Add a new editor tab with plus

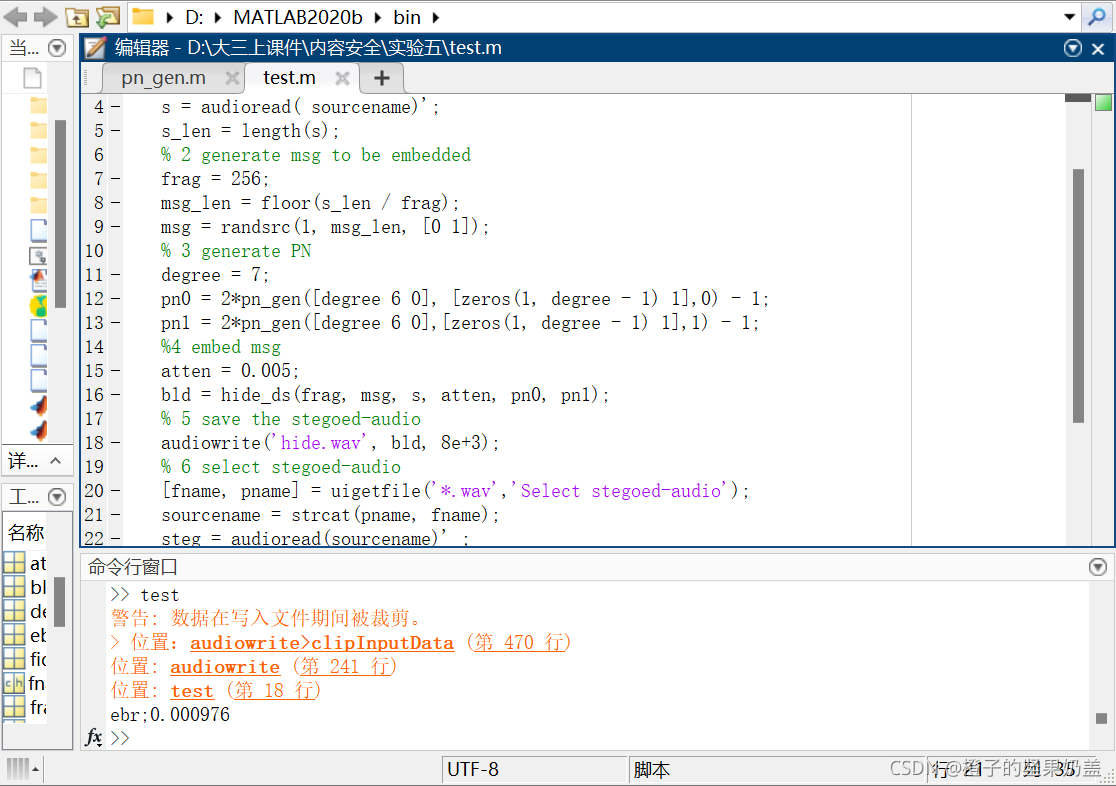point(381,78)
